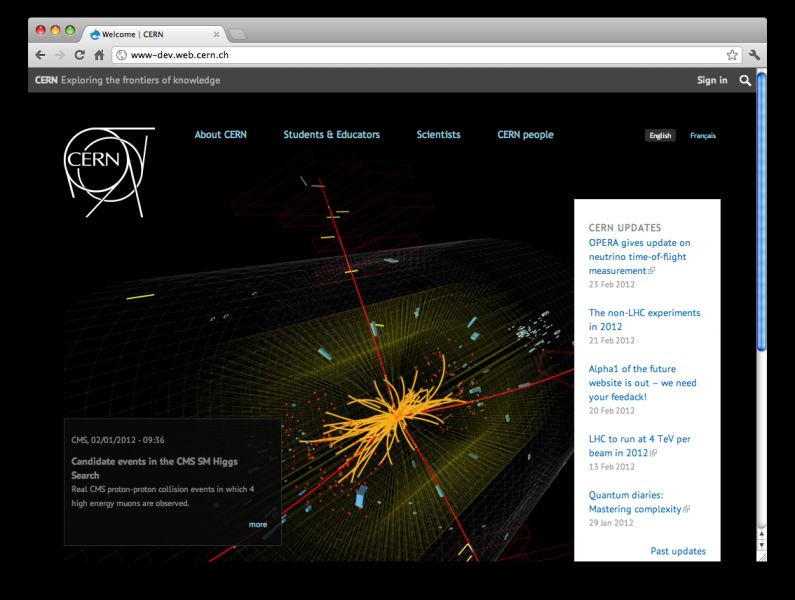Click the URL address bar

point(420,55)
